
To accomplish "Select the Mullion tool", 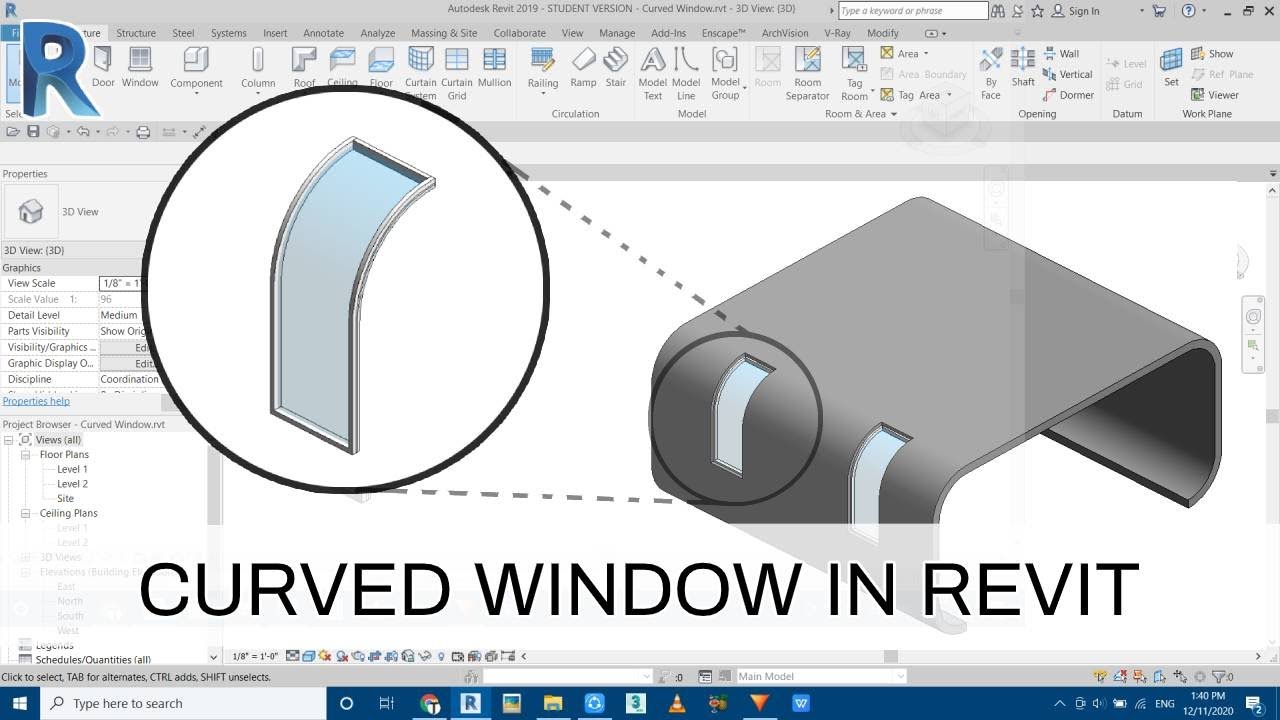I will click(494, 67).
